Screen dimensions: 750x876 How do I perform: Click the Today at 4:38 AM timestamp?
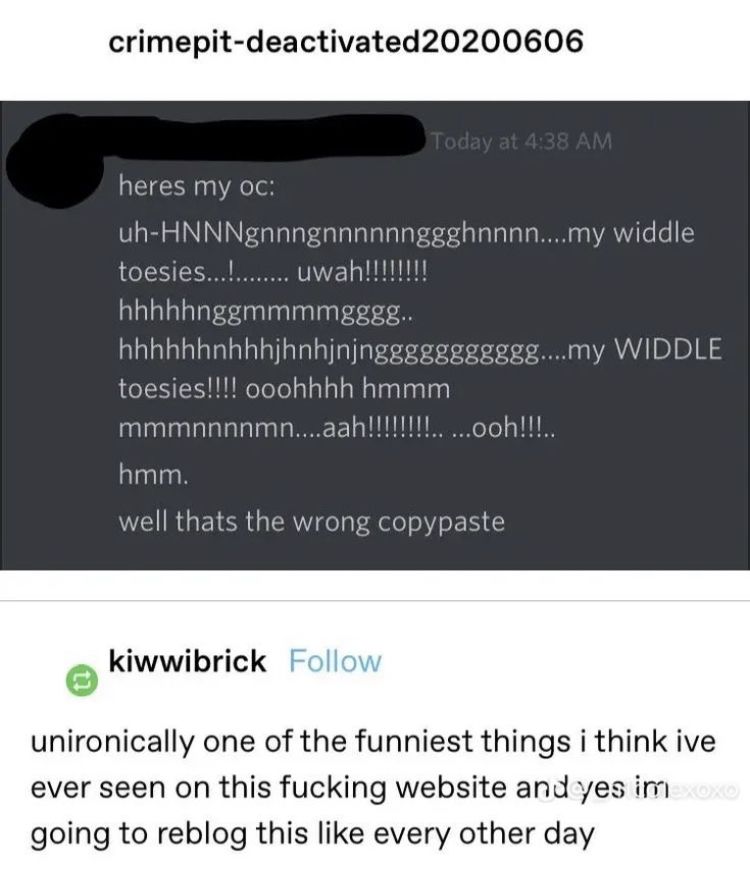[522, 141]
